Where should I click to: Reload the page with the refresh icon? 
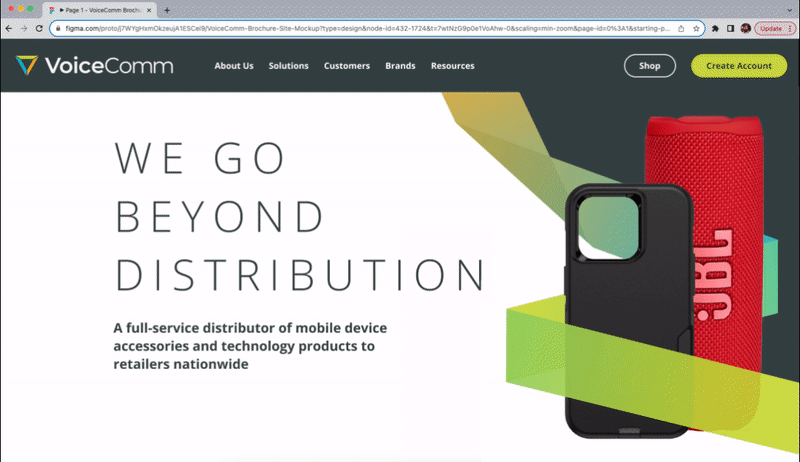click(x=39, y=29)
